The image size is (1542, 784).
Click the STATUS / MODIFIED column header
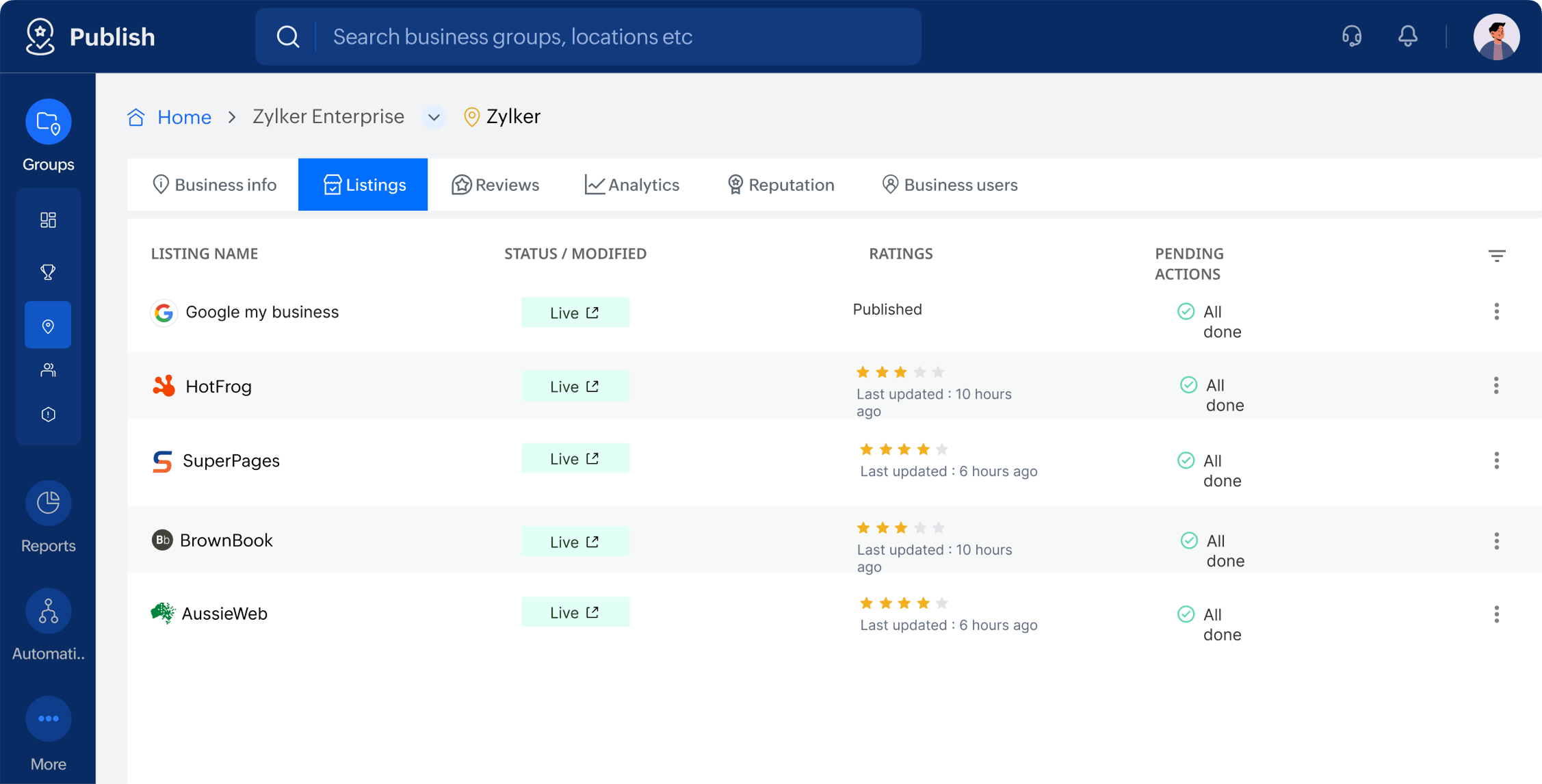click(575, 254)
